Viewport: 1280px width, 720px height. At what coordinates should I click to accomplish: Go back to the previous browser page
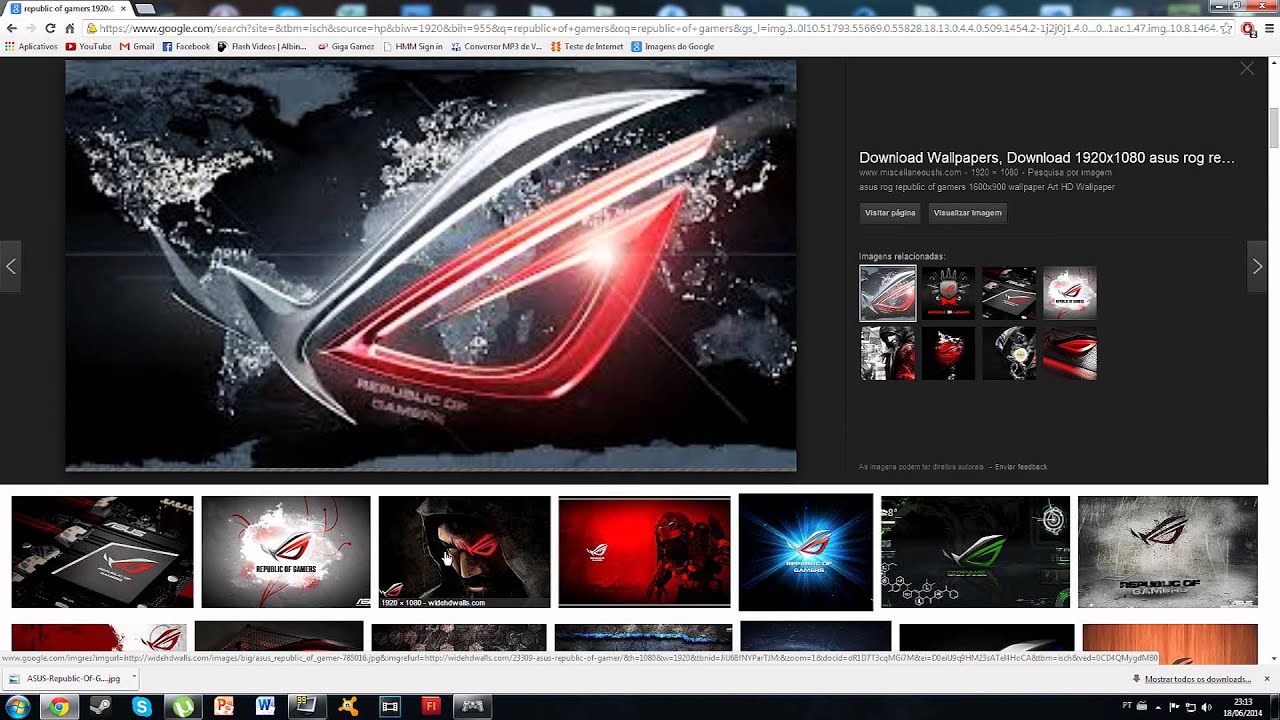click(11, 28)
